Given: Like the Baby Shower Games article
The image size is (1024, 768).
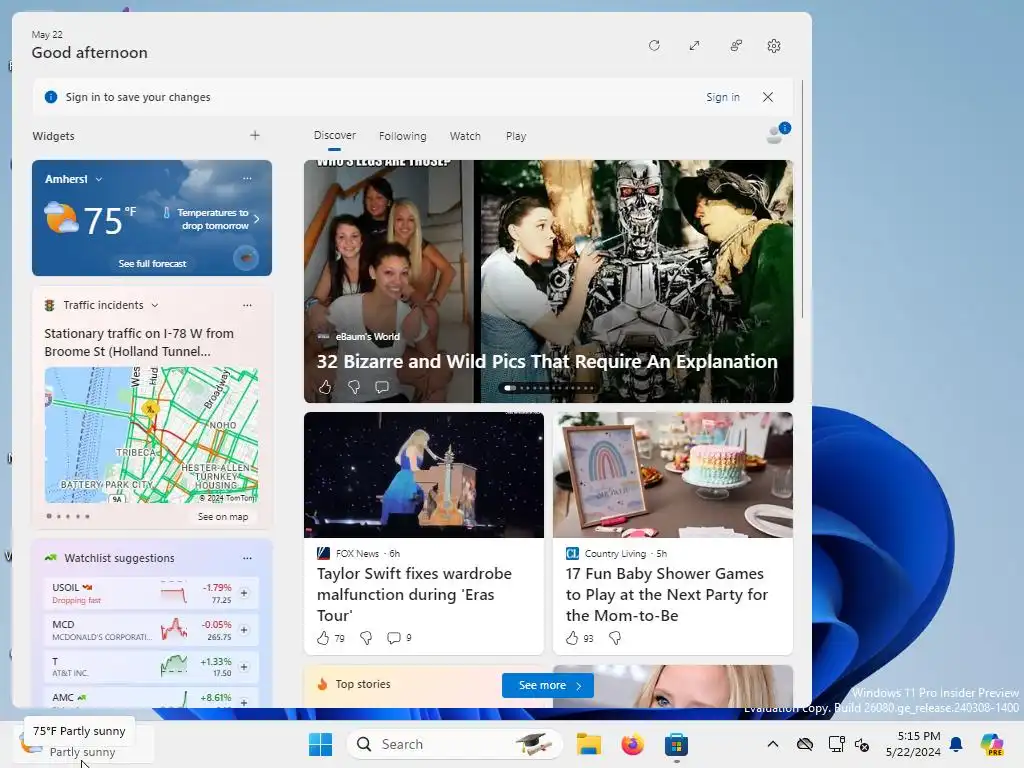Looking at the screenshot, I should click(x=572, y=638).
